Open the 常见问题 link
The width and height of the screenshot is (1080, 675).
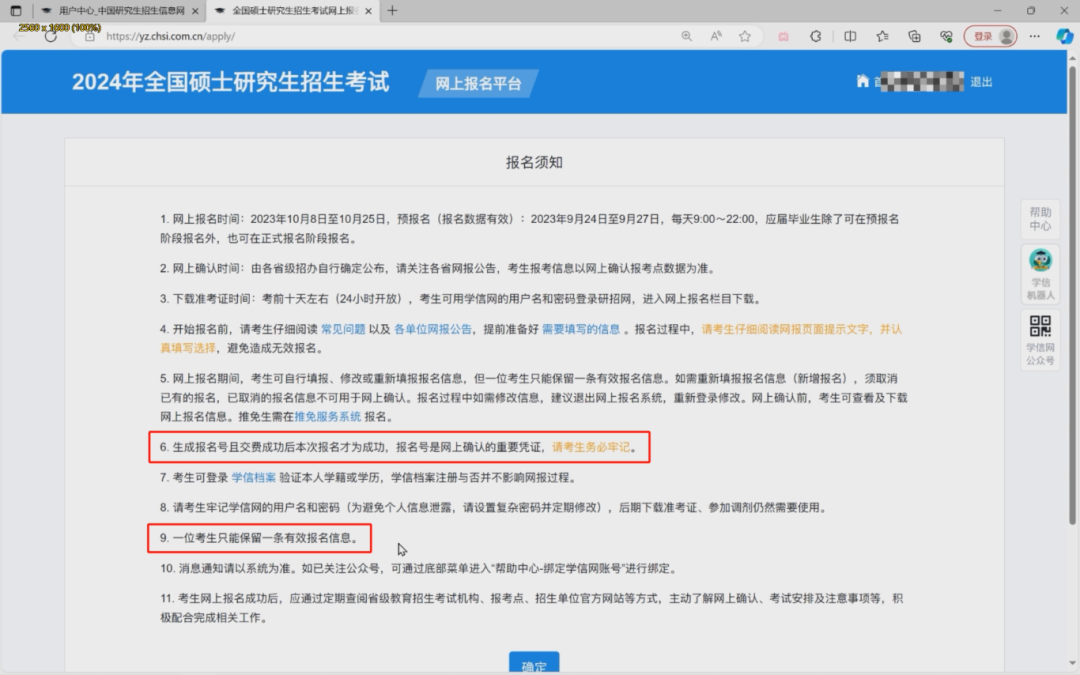coord(342,329)
